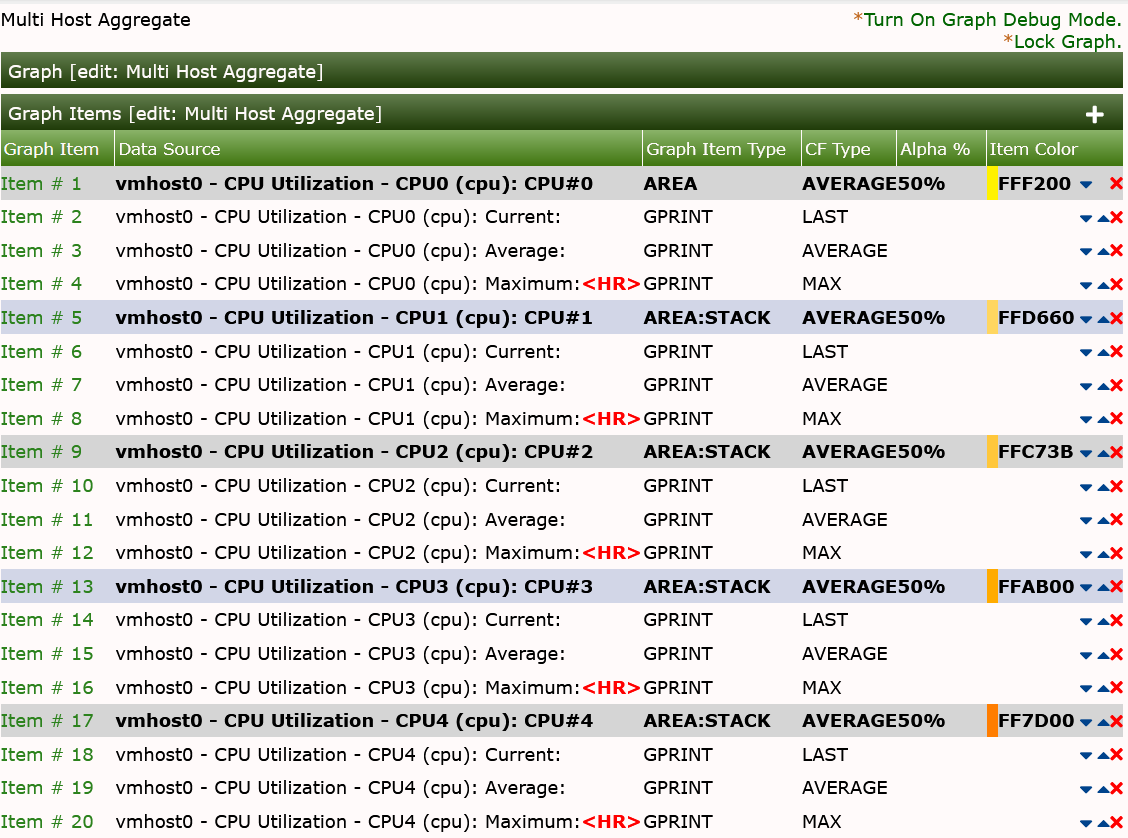This screenshot has width=1128, height=838.
Task: Click the yellow FFF200 color swatch
Action: (992, 184)
